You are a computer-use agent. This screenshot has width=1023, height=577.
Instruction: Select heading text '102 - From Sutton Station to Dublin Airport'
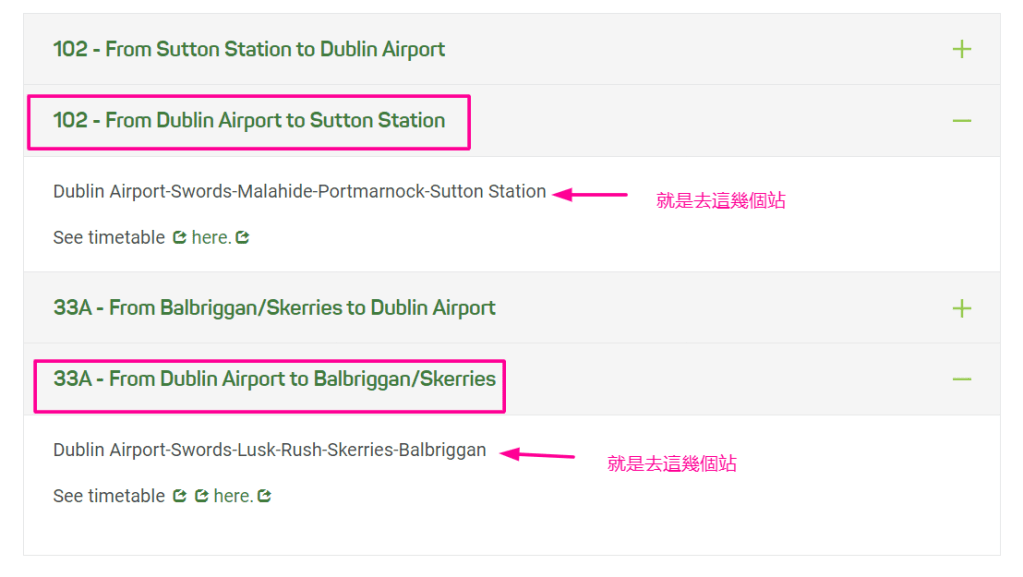(249, 49)
